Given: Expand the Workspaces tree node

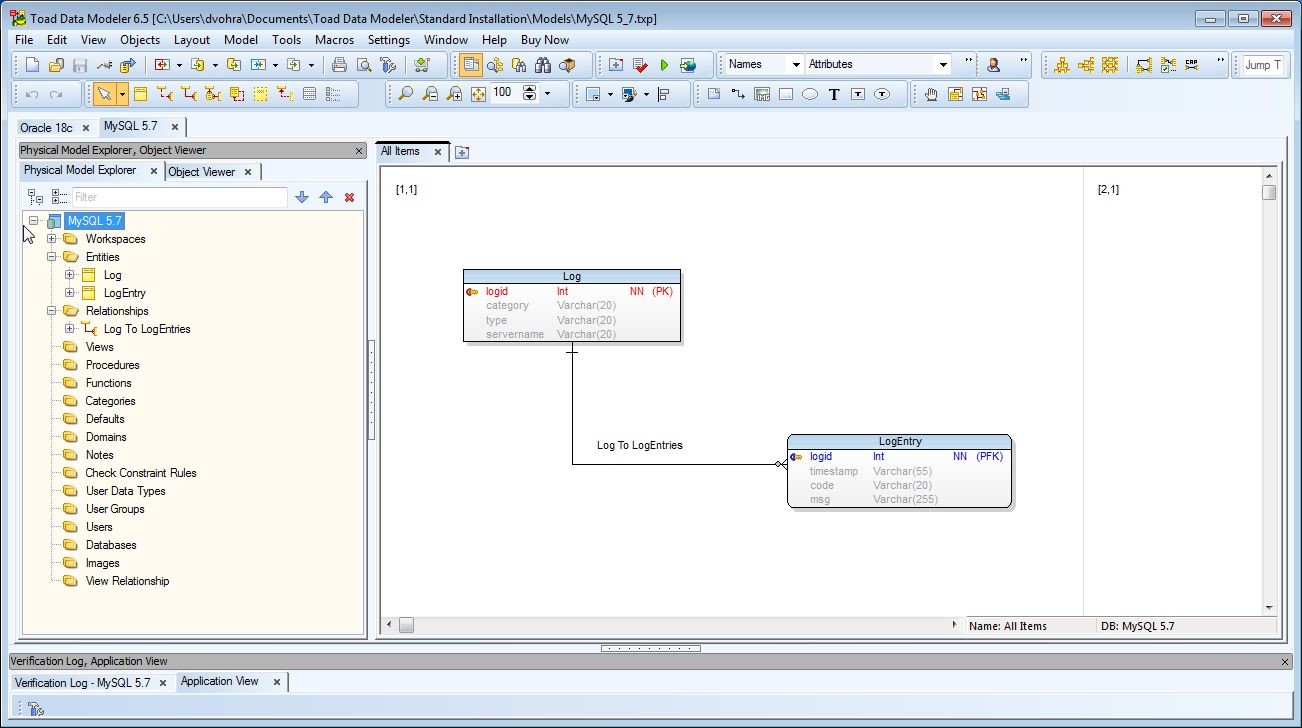Looking at the screenshot, I should [x=52, y=239].
